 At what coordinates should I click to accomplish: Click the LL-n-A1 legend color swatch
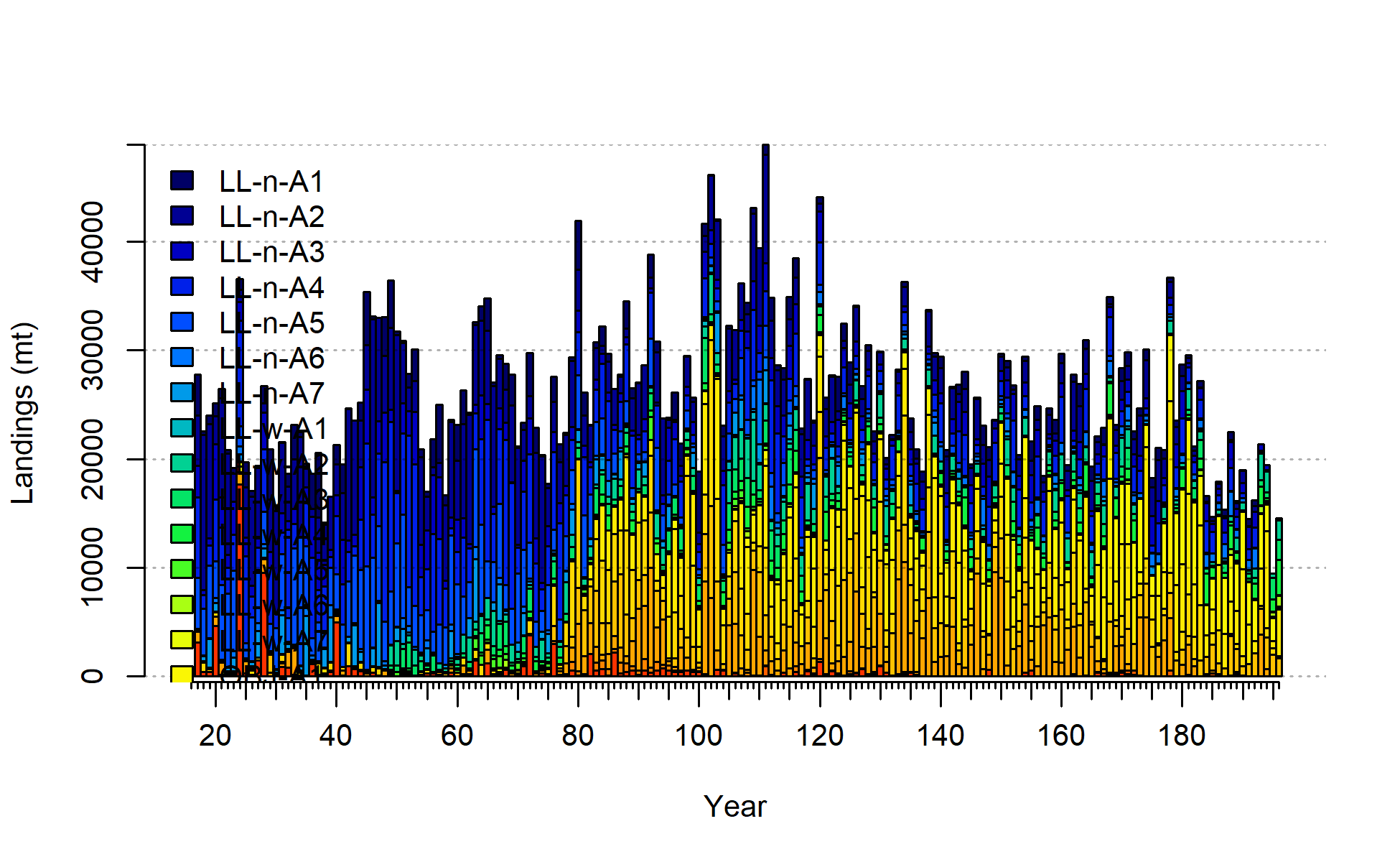click(182, 180)
